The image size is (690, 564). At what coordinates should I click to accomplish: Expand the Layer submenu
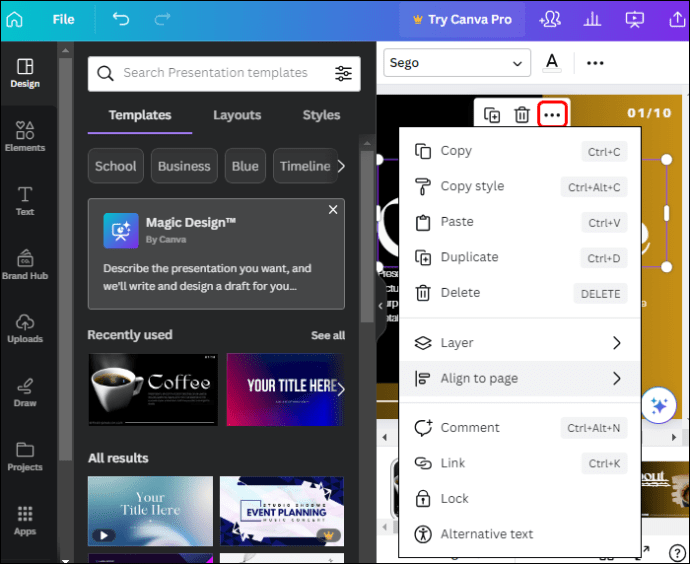(x=519, y=343)
